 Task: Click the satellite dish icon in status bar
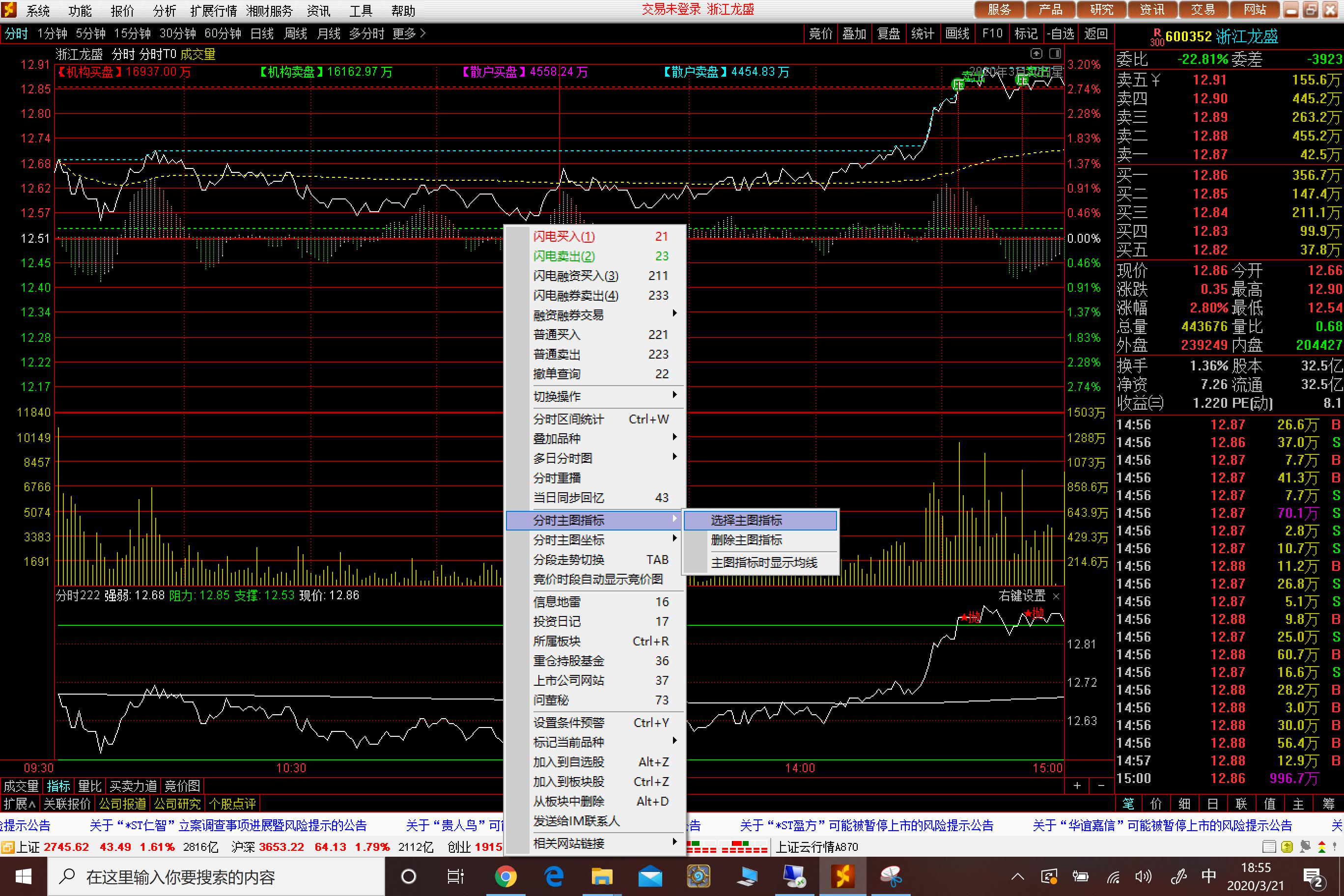pyautogui.click(x=1305, y=847)
